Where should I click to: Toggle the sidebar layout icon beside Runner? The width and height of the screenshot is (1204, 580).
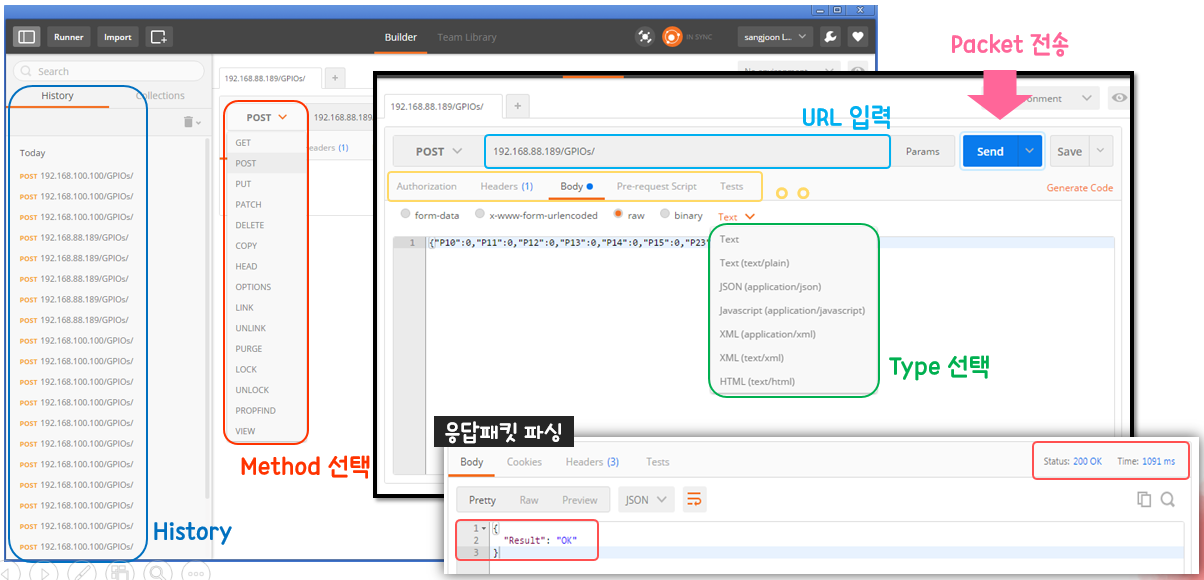[x=27, y=37]
